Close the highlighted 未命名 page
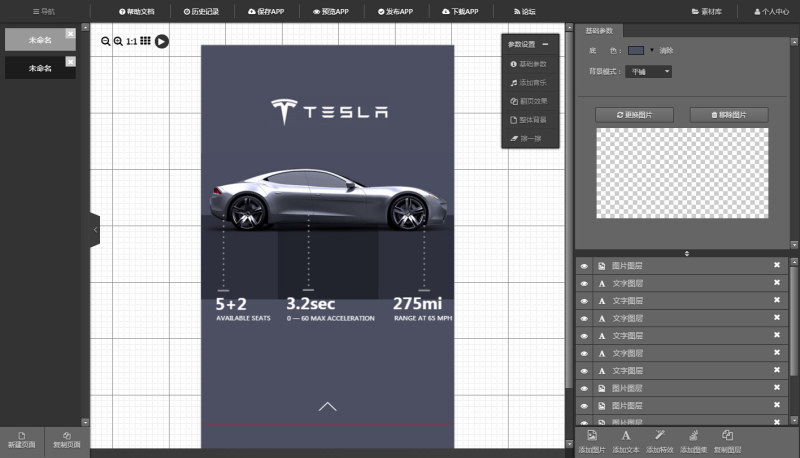 (70, 34)
